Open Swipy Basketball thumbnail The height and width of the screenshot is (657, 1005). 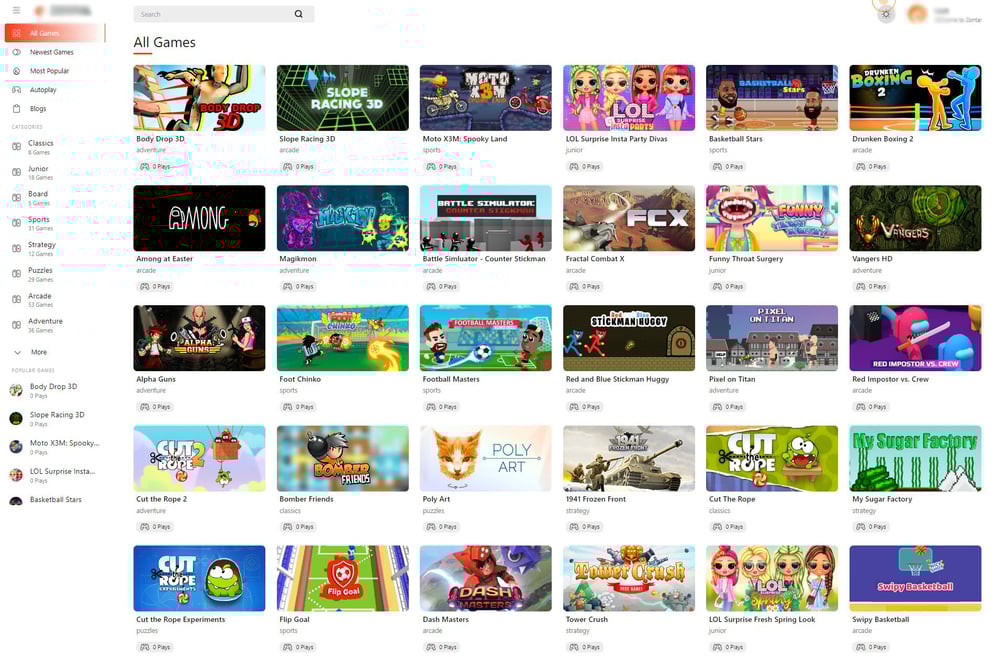915,578
